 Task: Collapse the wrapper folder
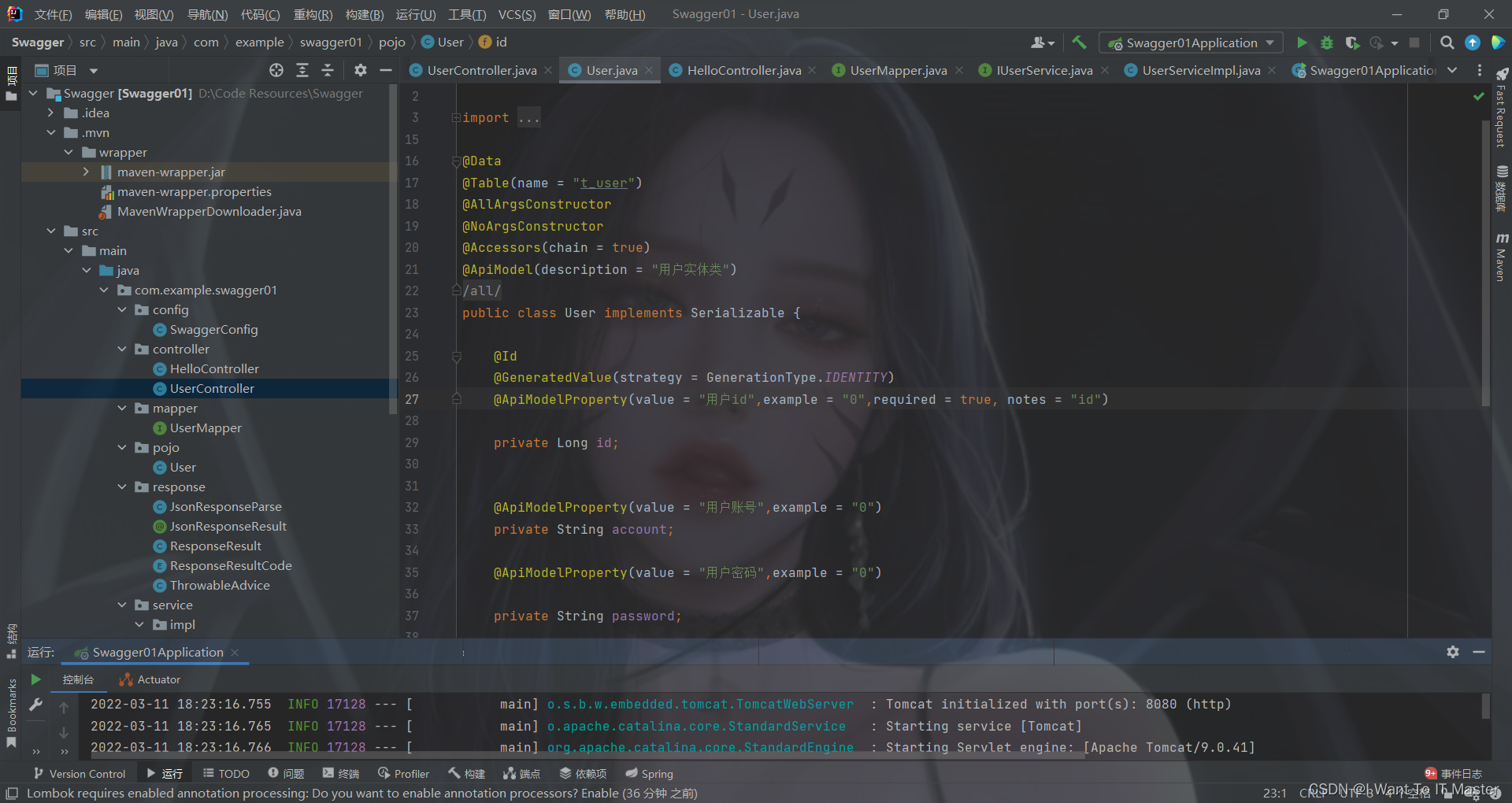[x=69, y=152]
